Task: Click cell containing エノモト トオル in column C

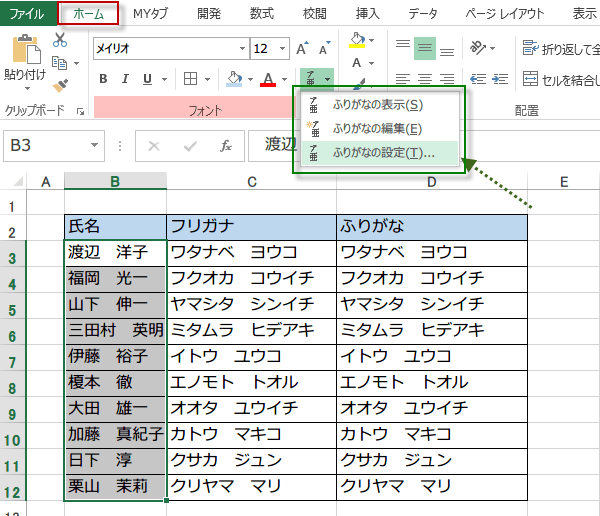Action: pos(251,383)
